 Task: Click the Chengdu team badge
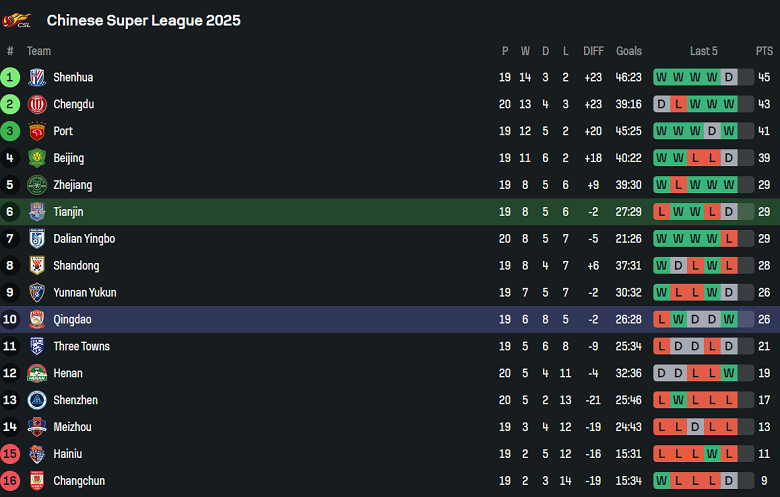tap(37, 104)
